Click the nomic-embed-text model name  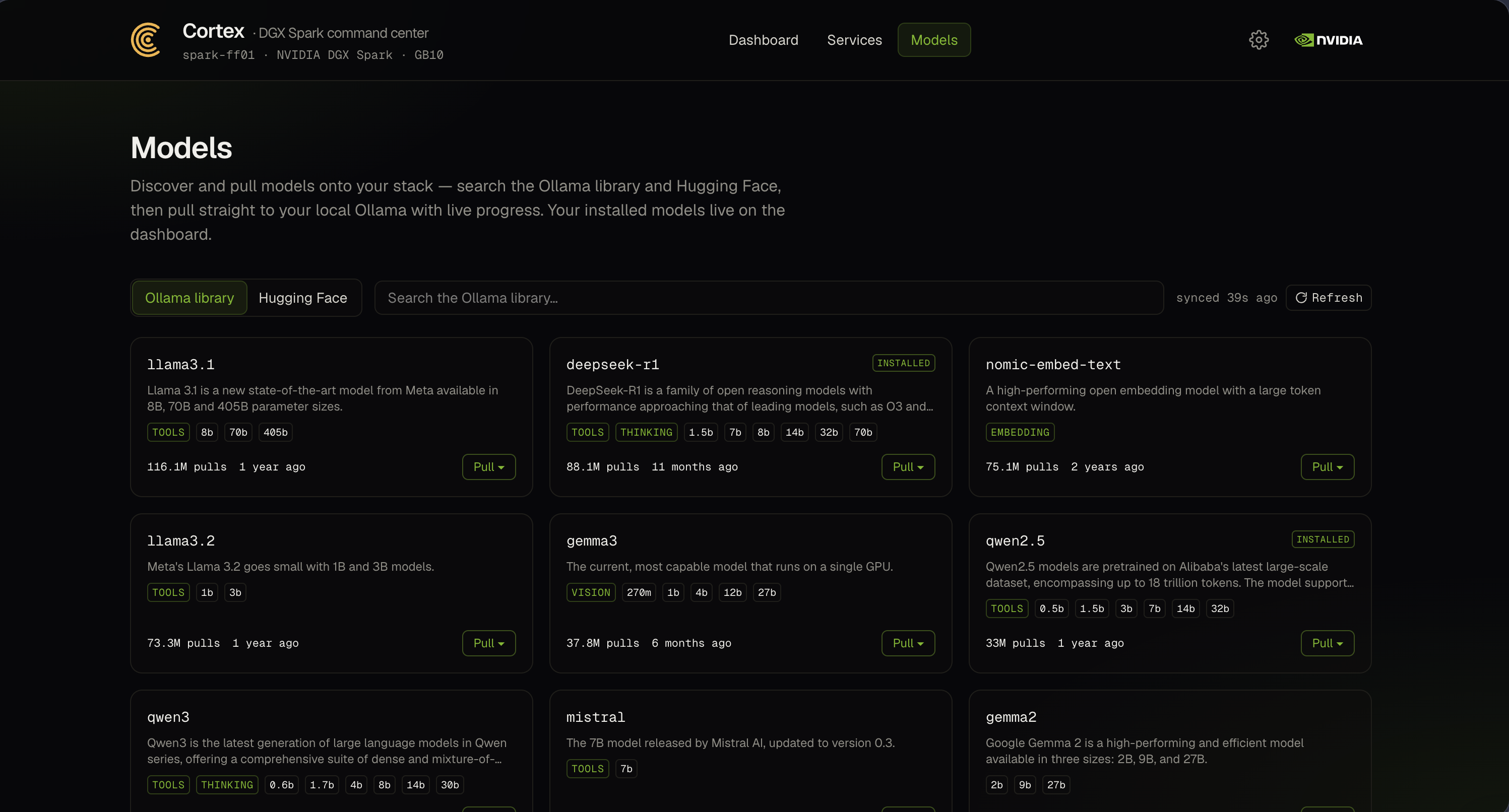pos(1053,365)
